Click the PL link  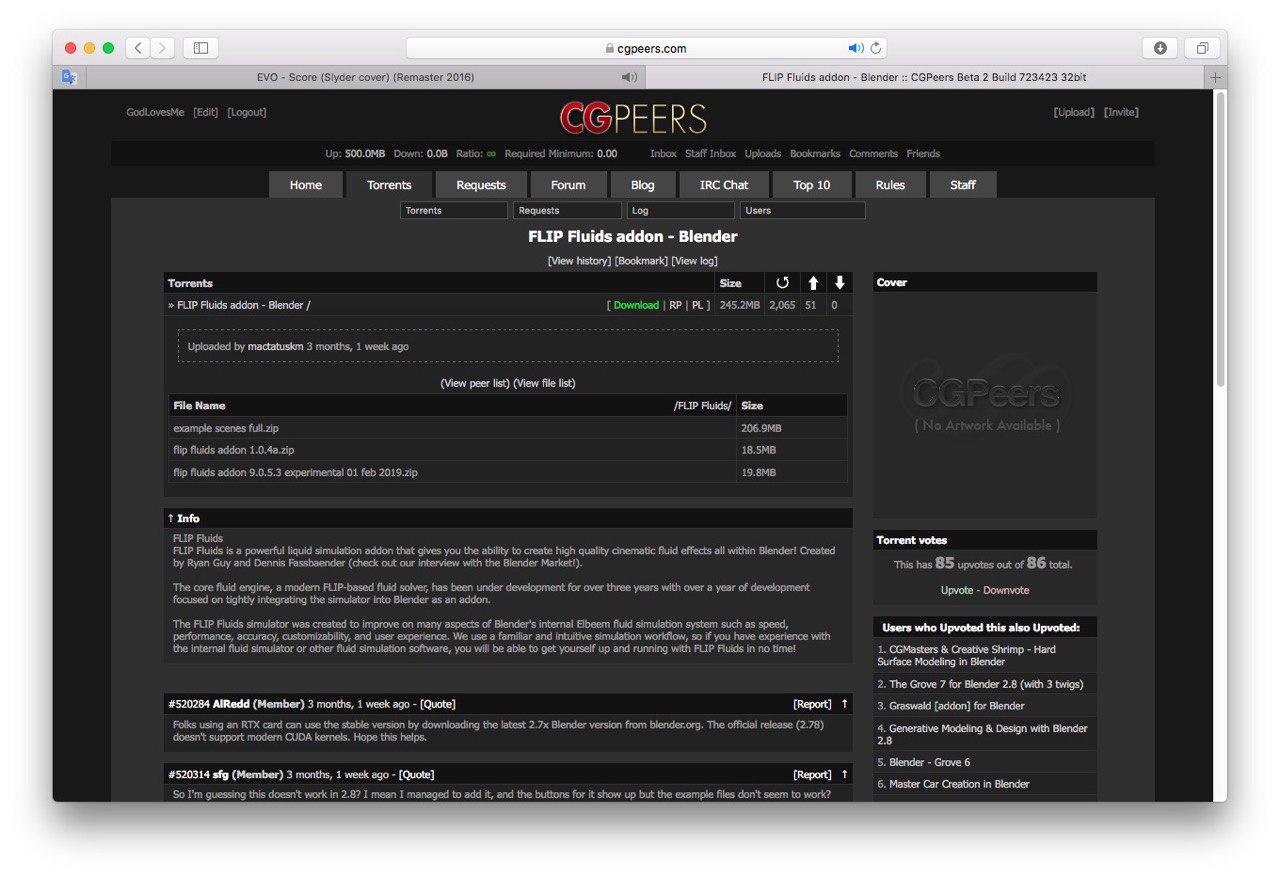pos(698,305)
